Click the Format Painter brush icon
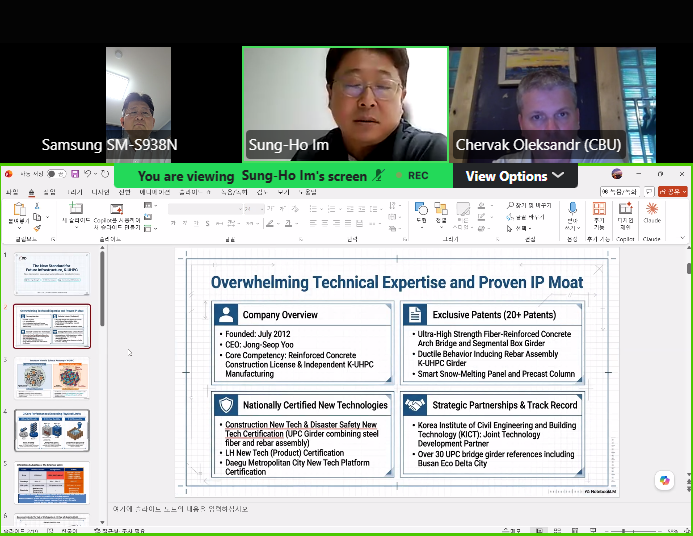The height and width of the screenshot is (536, 693). click(37, 228)
